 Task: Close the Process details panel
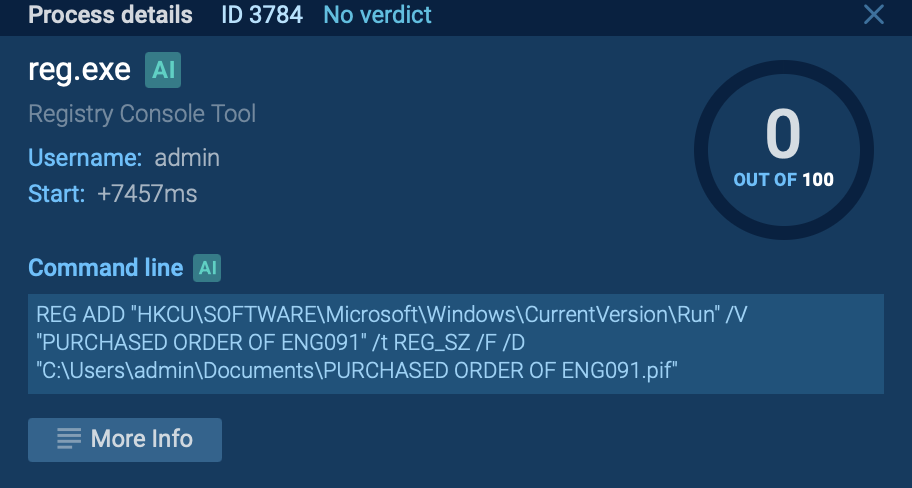874,15
